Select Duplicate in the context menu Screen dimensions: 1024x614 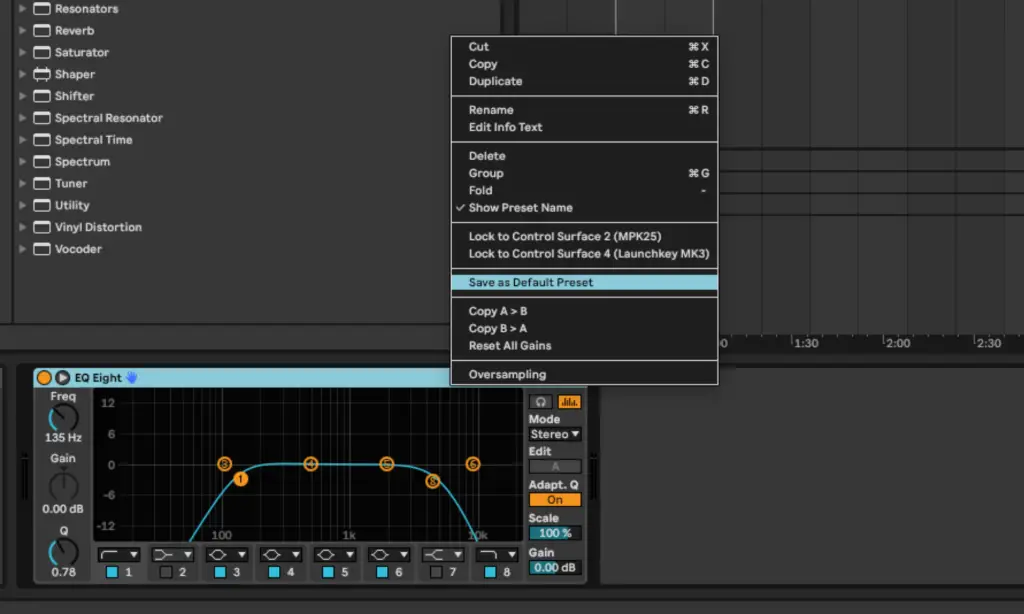584,82
